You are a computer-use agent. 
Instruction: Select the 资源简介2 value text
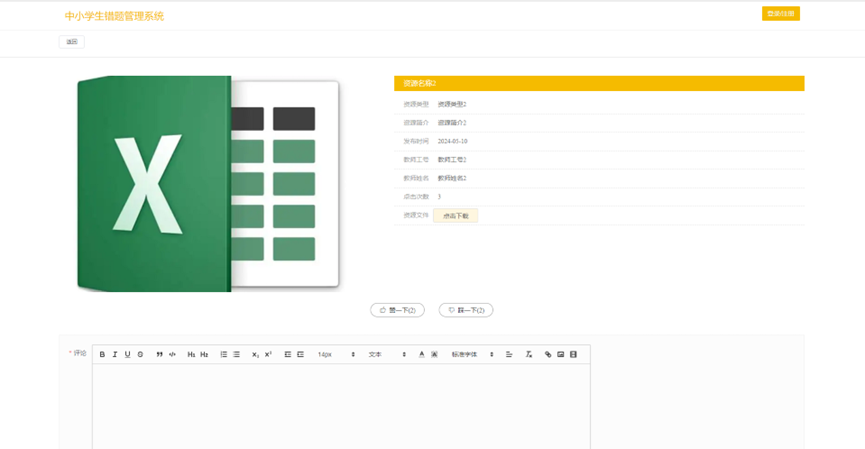[x=452, y=122]
